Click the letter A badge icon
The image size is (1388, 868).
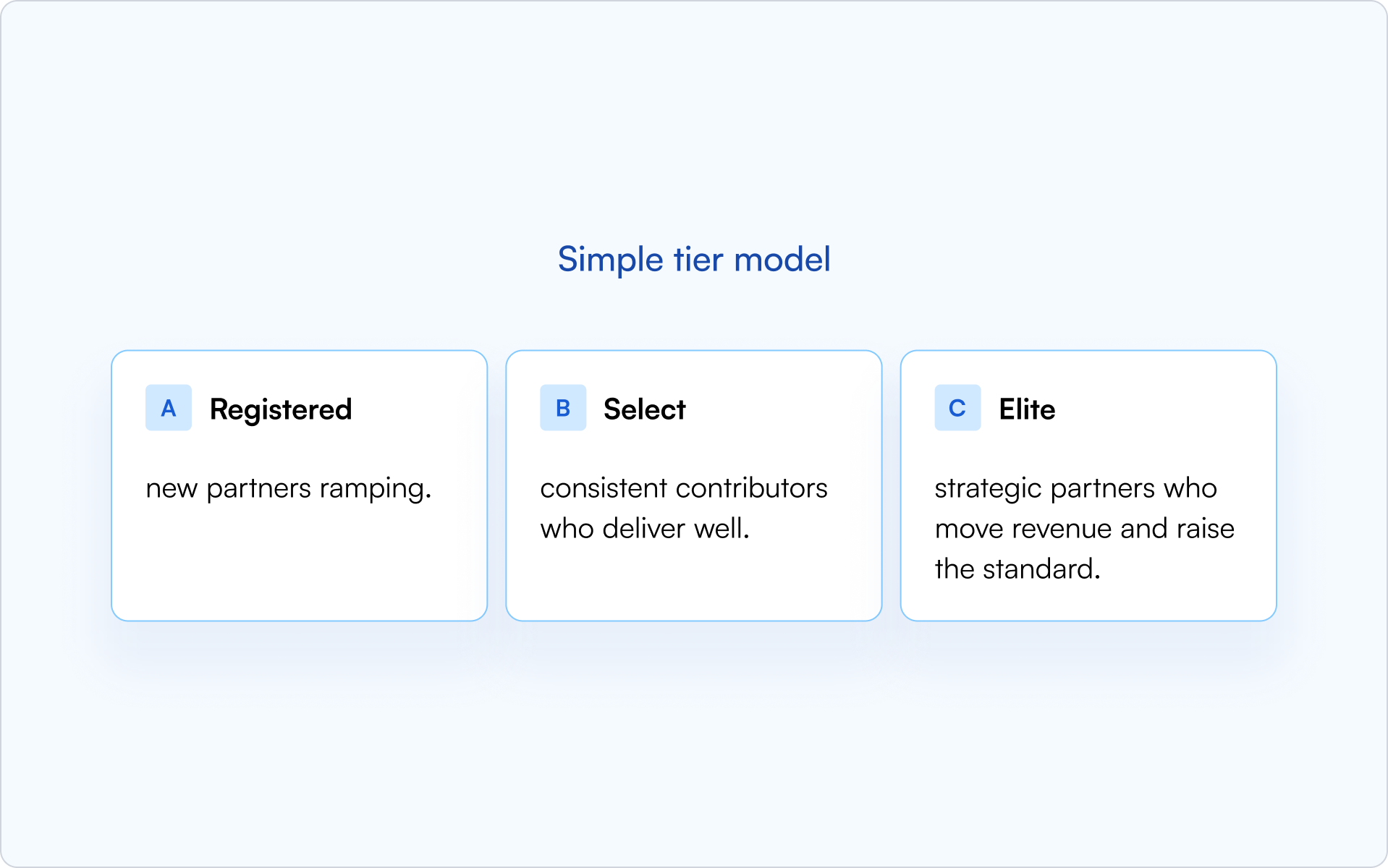[x=168, y=408]
